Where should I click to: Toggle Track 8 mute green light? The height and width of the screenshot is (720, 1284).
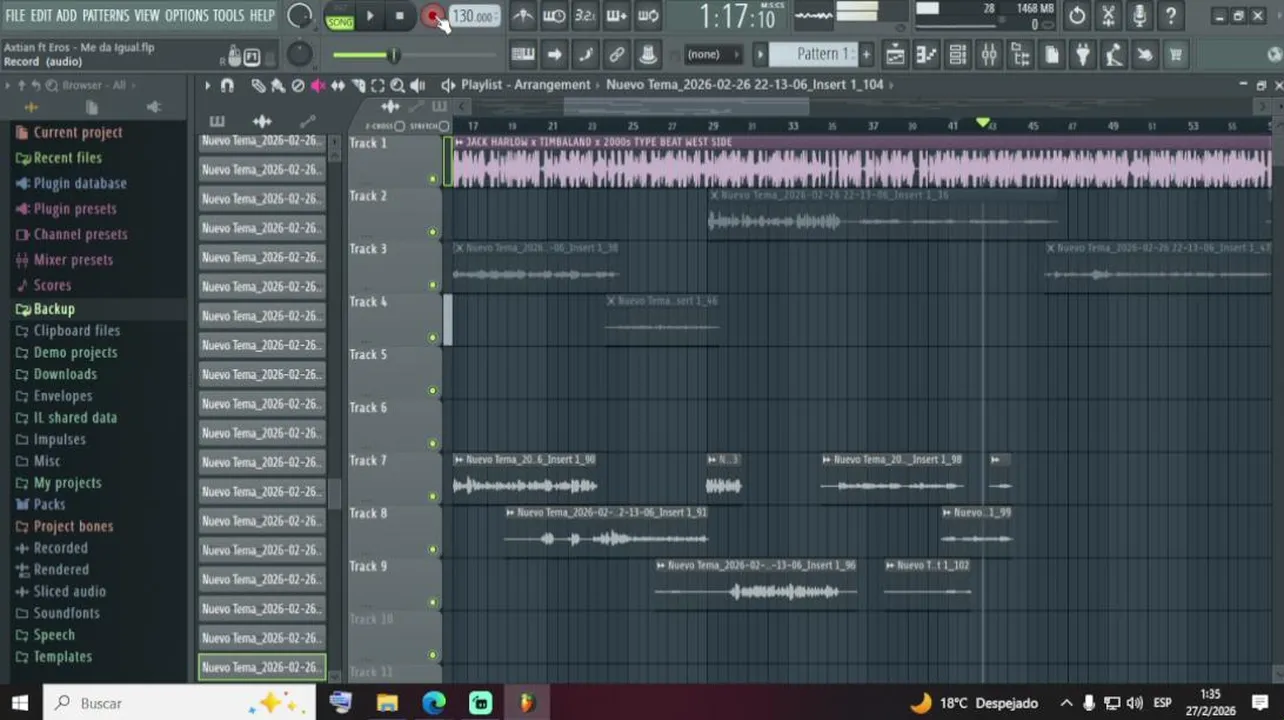(x=433, y=549)
